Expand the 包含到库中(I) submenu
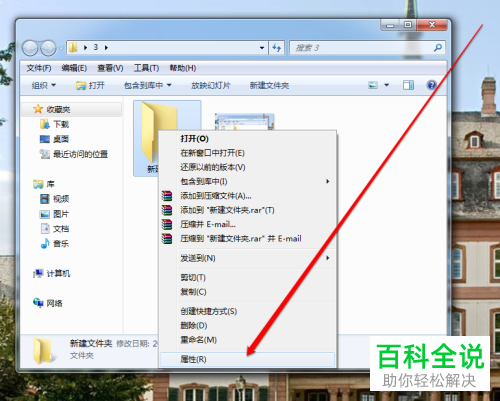This screenshot has height=401, width=500. tap(248, 182)
